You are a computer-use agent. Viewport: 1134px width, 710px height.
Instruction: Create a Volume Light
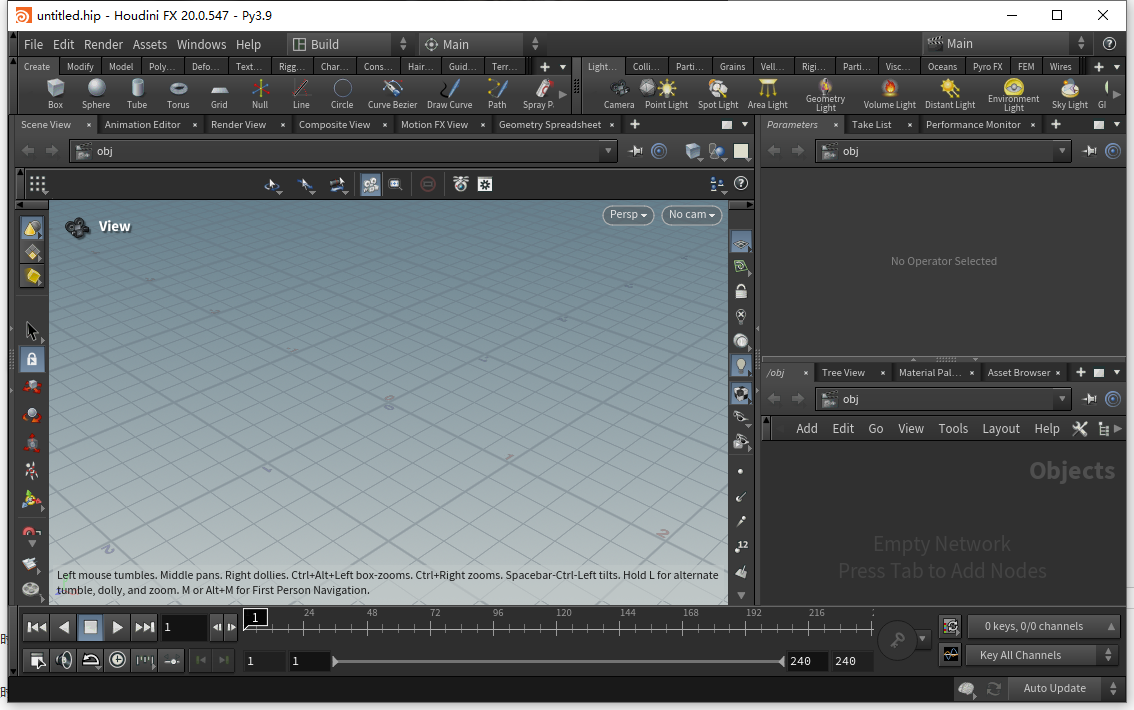[890, 94]
